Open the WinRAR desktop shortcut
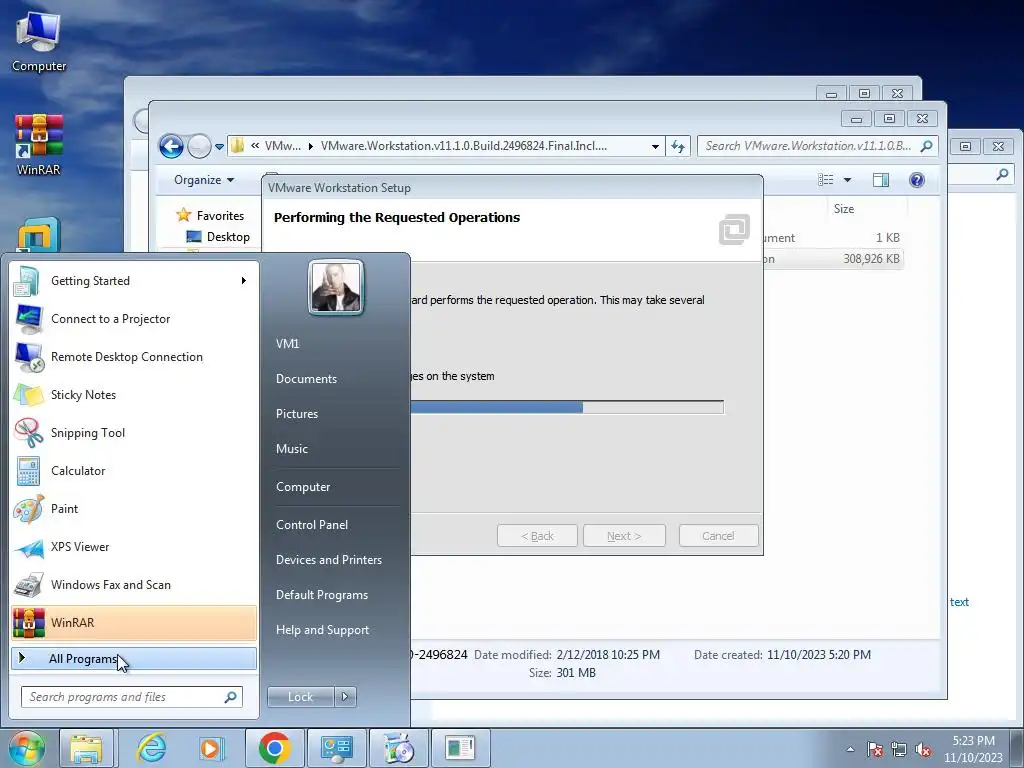This screenshot has width=1024, height=768. pyautogui.click(x=39, y=145)
